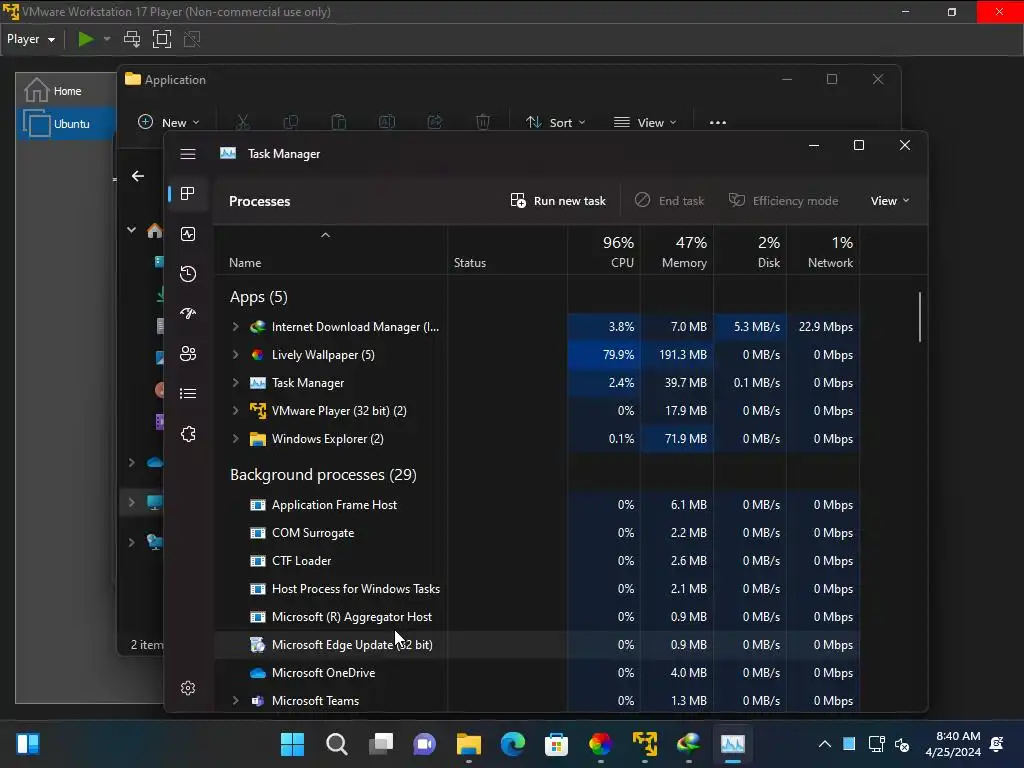Sort processes by Memory column
The image size is (1024, 768).
coord(677,251)
